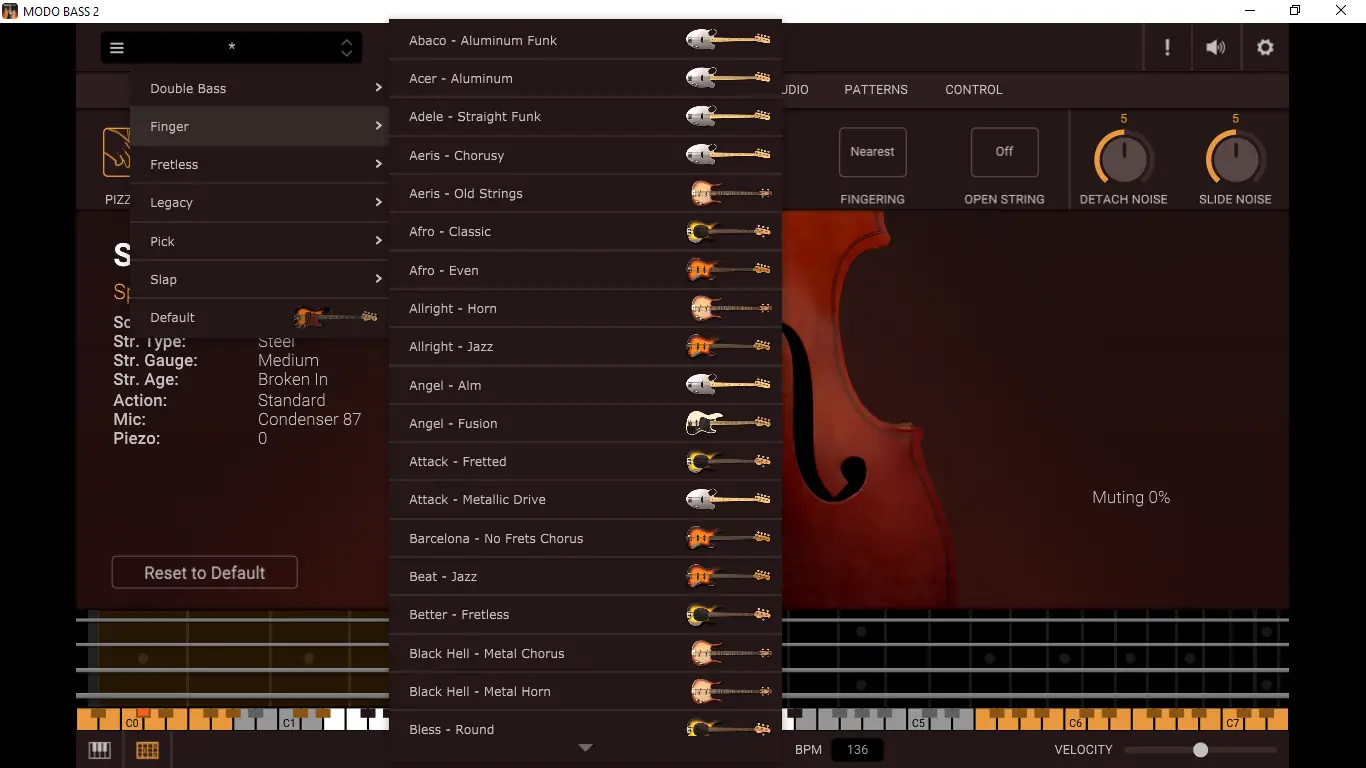1366x768 pixels.
Task: Click bass thumbnail beside Acer - Aluminum
Action: pyautogui.click(x=728, y=78)
